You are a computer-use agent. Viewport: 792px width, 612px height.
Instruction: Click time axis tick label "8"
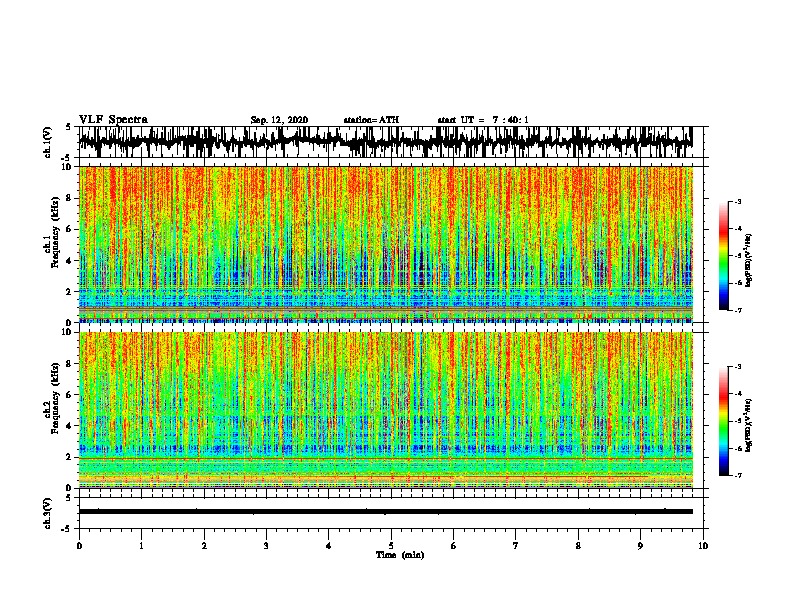click(x=578, y=546)
